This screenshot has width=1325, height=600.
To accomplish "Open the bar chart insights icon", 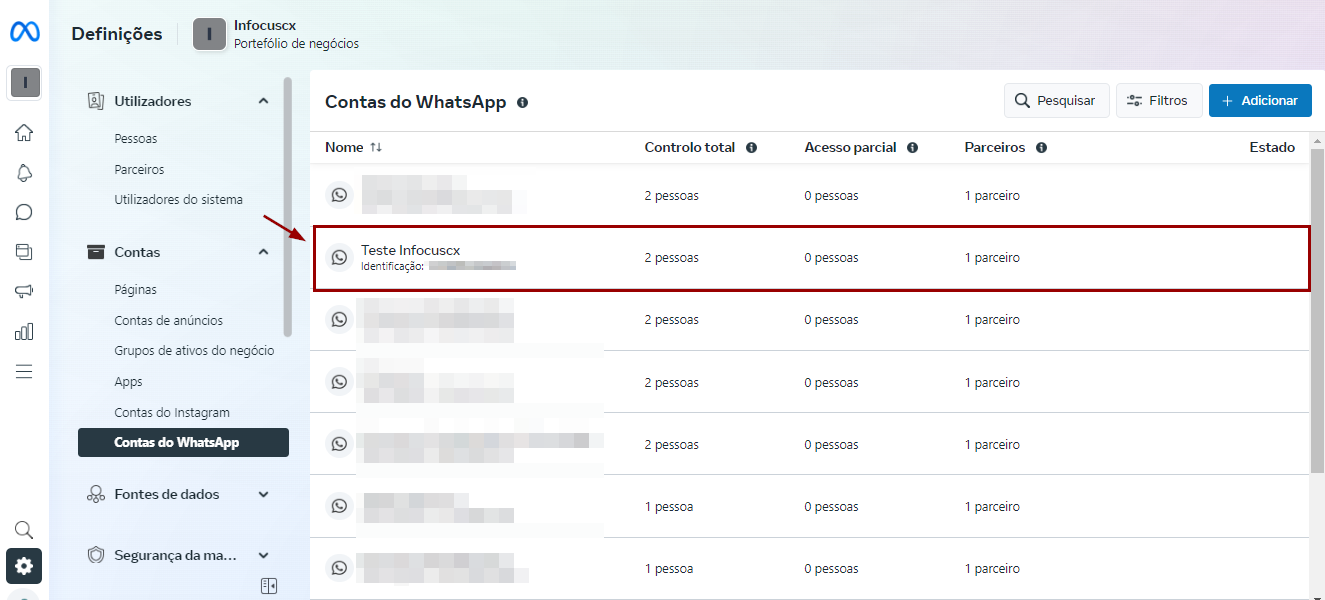I will click(x=24, y=332).
